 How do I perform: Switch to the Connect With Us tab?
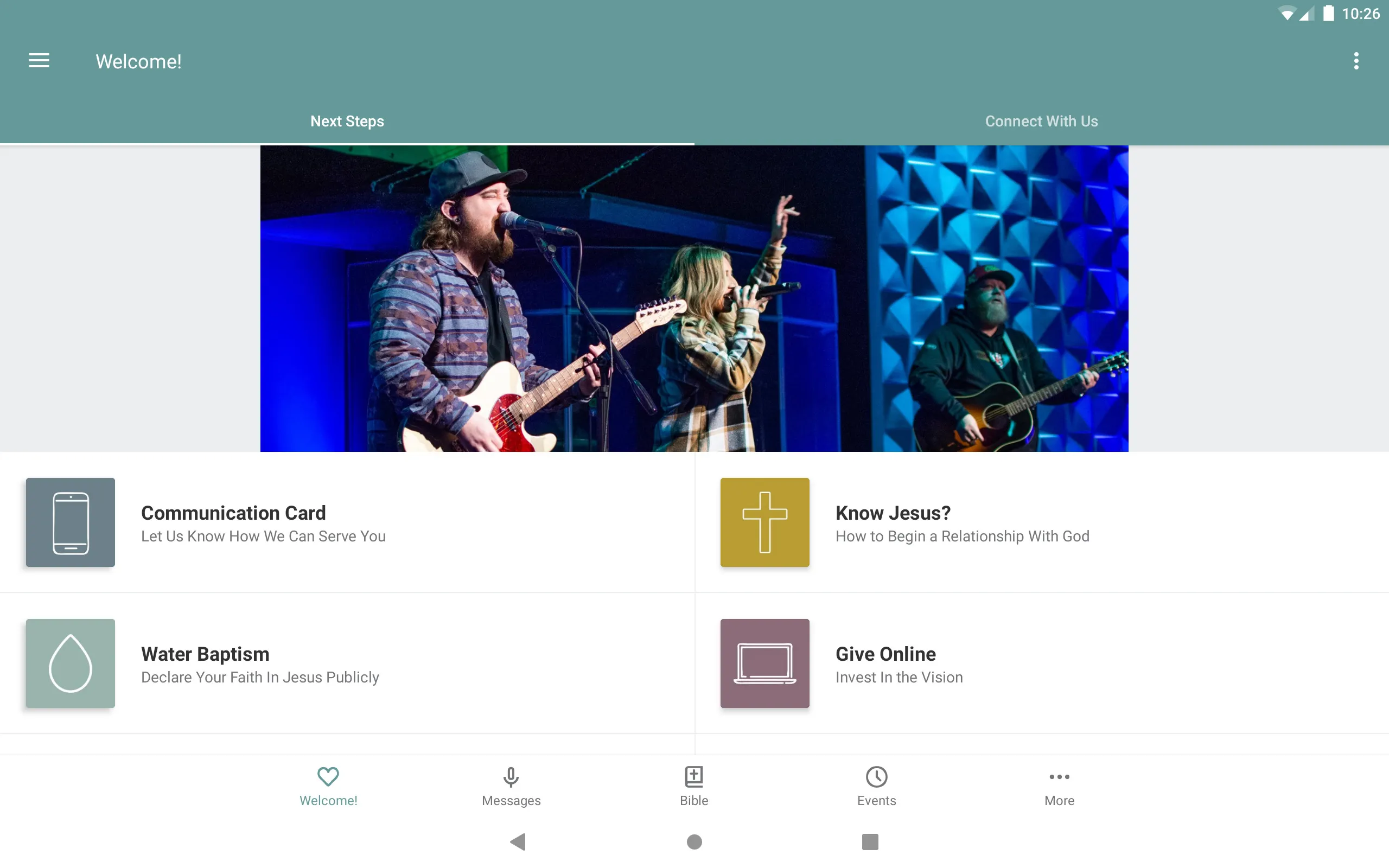(1041, 120)
